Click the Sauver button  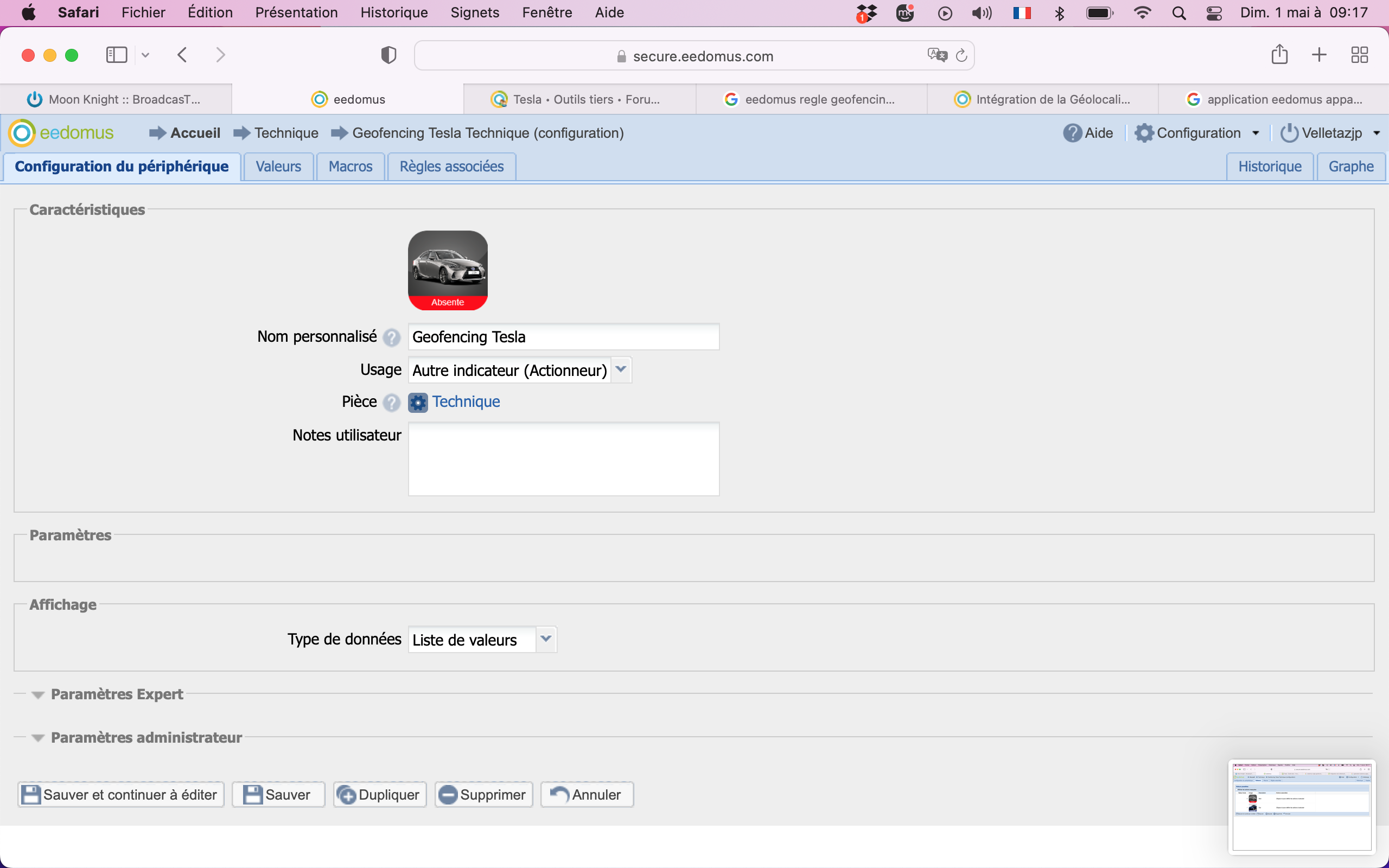[278, 795]
